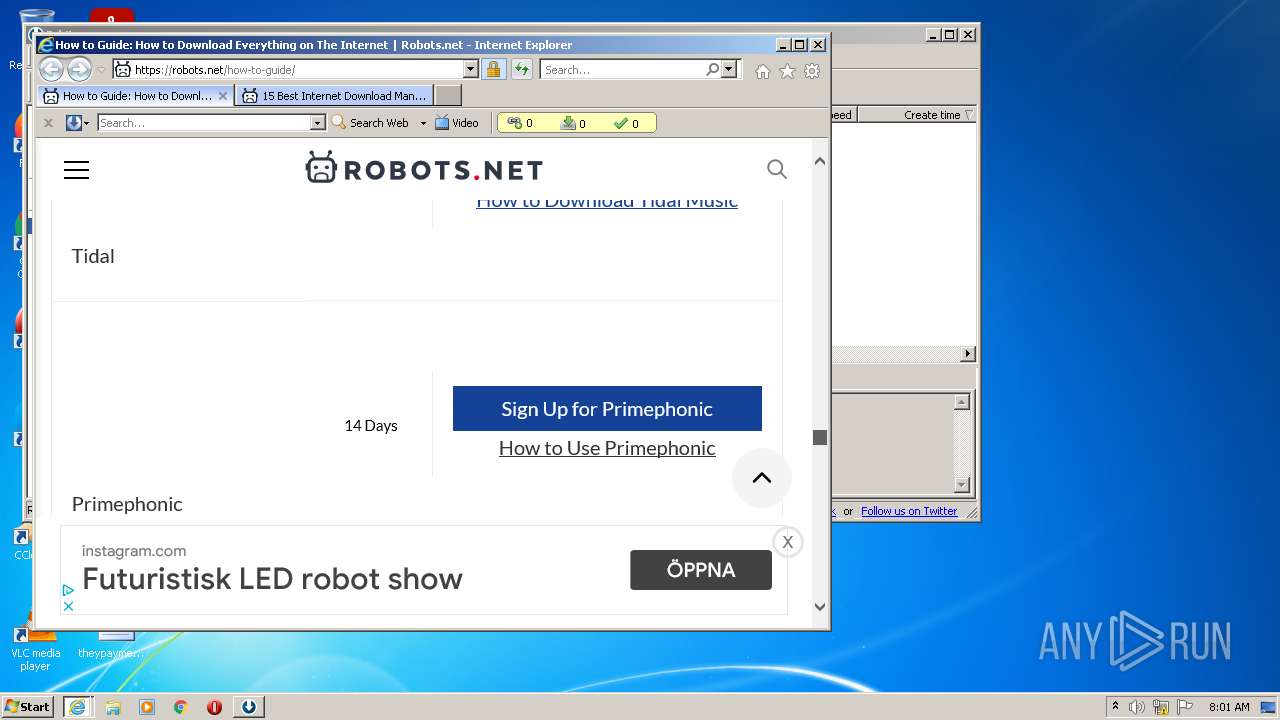This screenshot has width=1280, height=720.
Task: Switch to 15 Best Internet Download Manager tab
Action: 334,96
